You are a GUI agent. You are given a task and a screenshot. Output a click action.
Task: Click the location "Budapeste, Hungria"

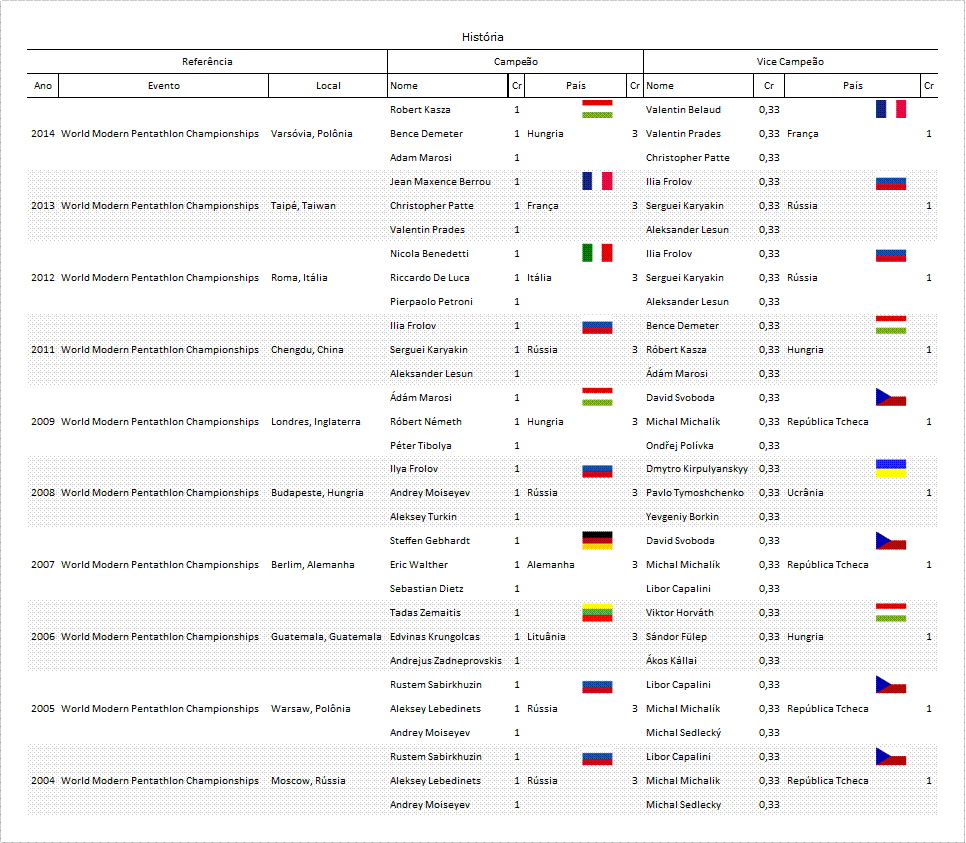pyautogui.click(x=317, y=493)
